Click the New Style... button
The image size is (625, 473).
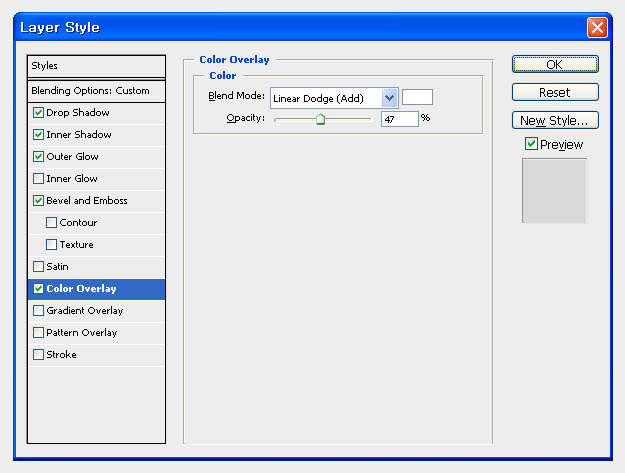(x=555, y=120)
